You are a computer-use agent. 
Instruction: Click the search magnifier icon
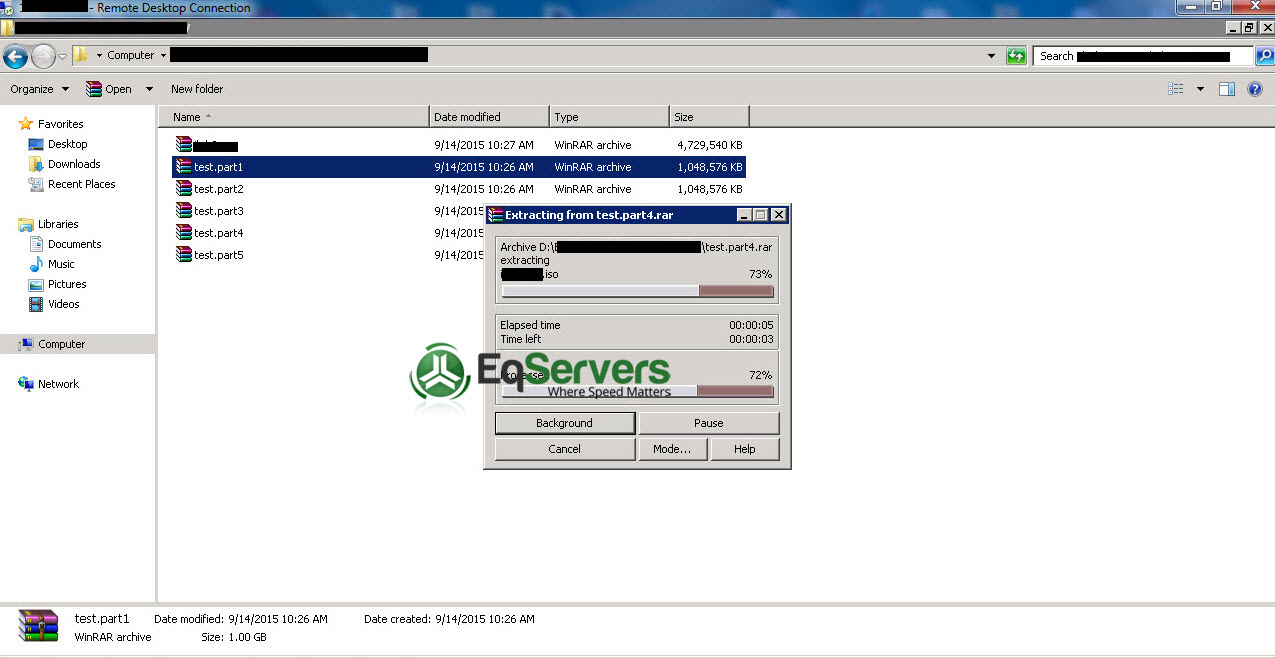pos(1265,56)
